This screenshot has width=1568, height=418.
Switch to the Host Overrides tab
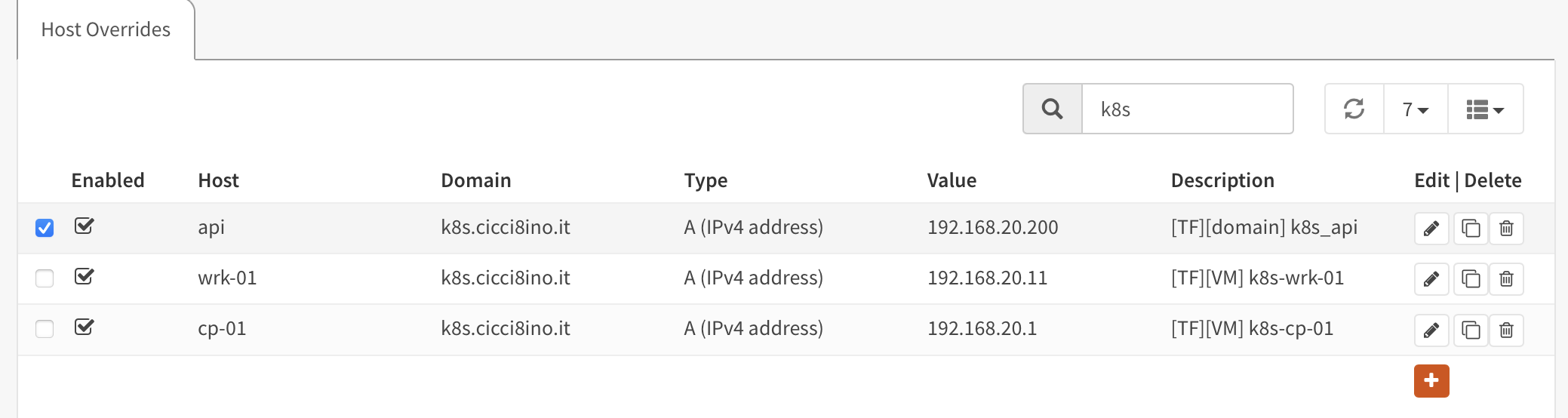point(106,29)
